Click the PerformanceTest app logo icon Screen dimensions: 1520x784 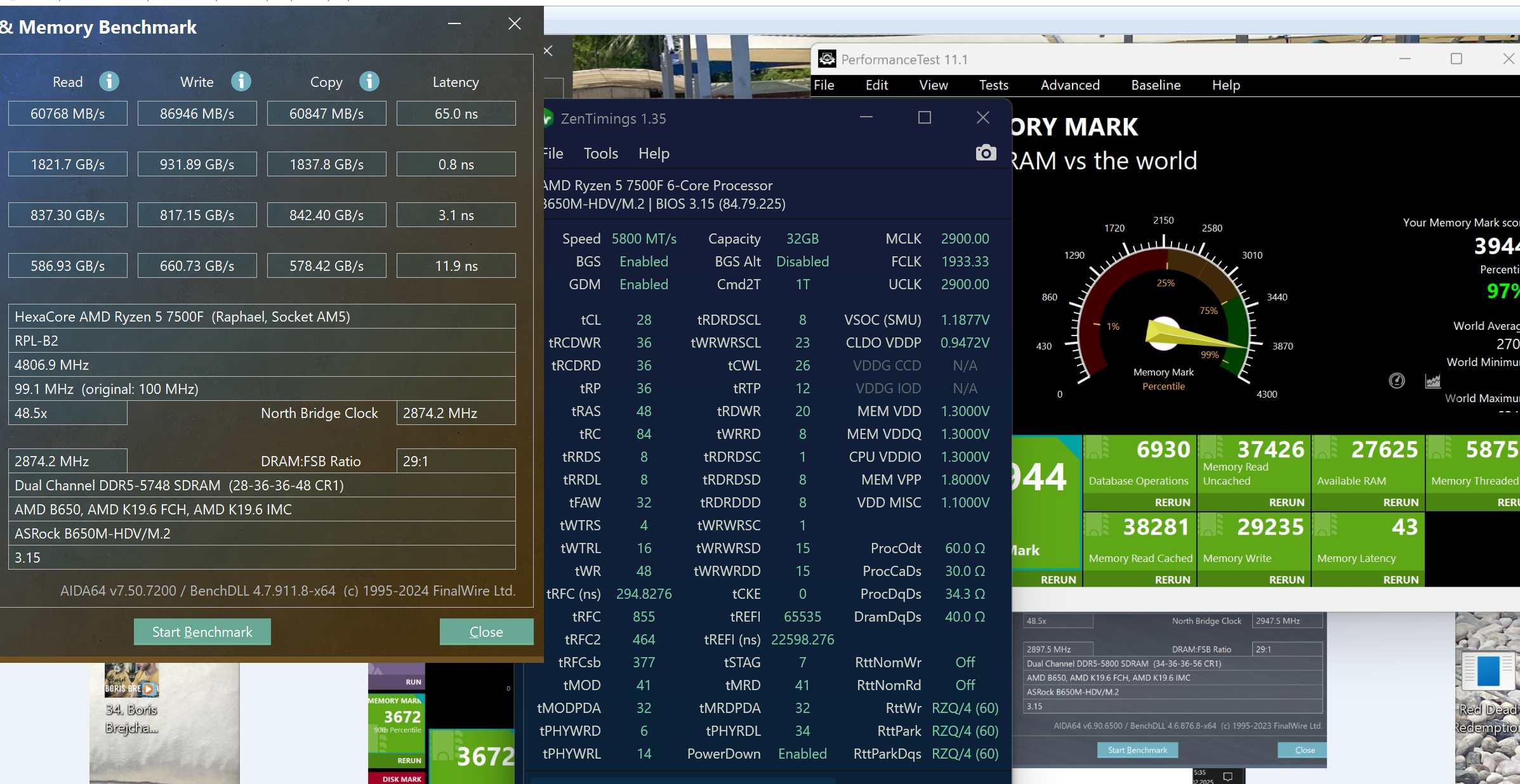827,59
